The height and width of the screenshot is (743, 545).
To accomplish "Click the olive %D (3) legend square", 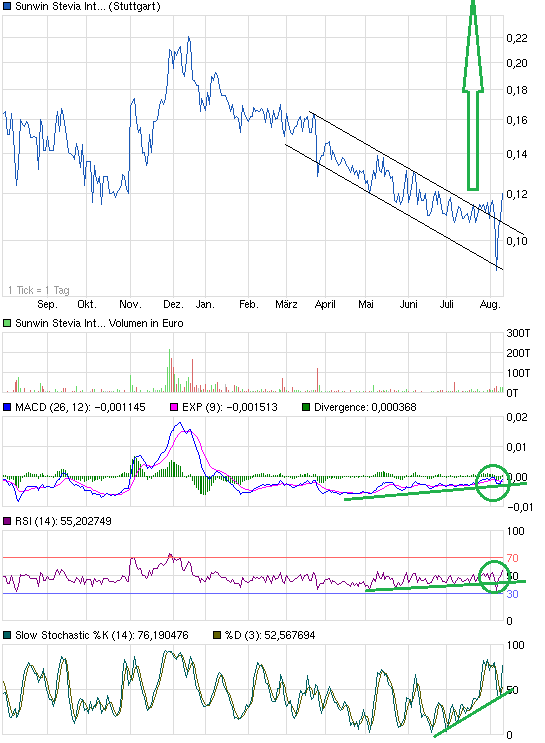I will [217, 635].
